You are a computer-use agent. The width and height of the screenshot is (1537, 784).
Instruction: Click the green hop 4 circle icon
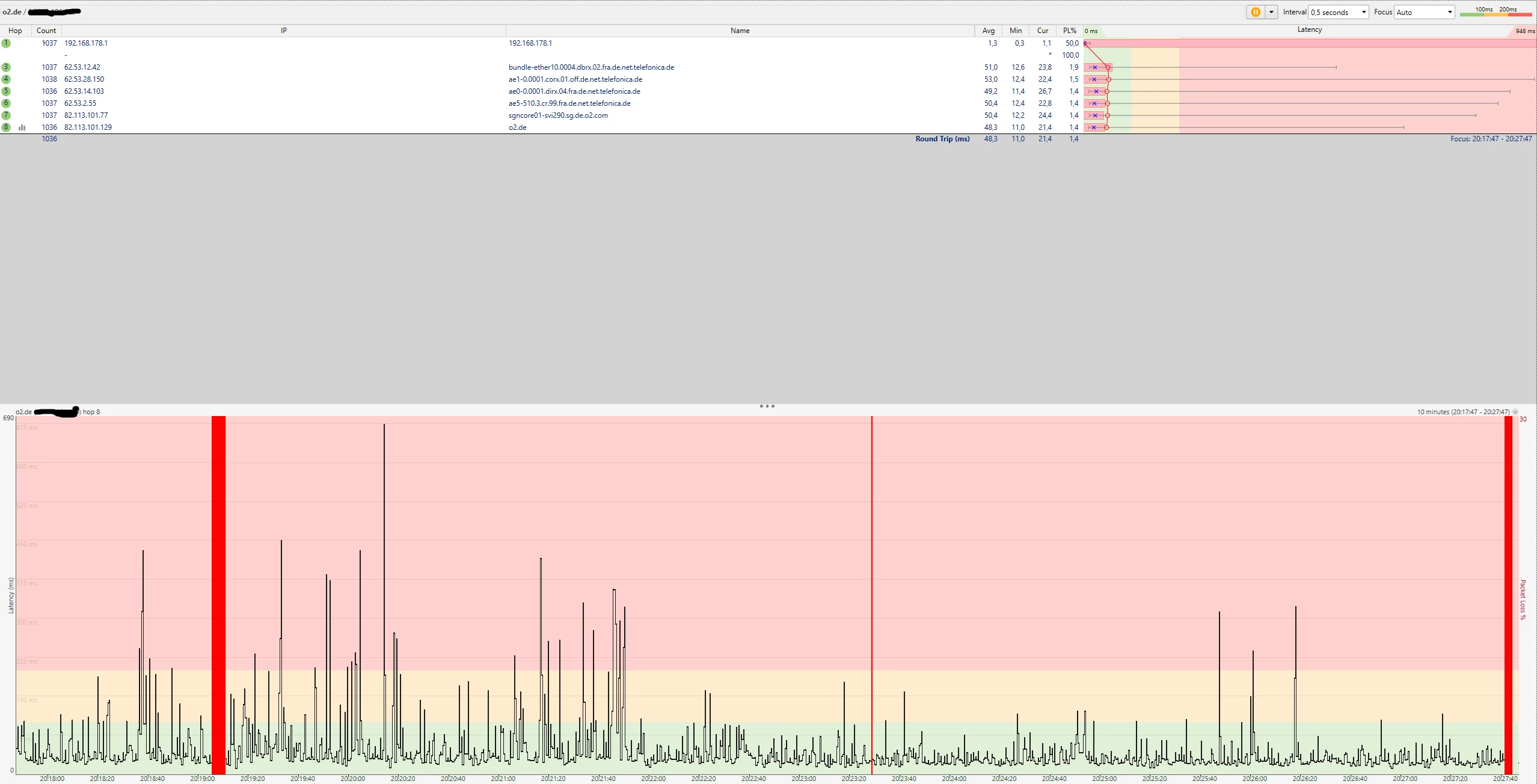click(x=6, y=79)
